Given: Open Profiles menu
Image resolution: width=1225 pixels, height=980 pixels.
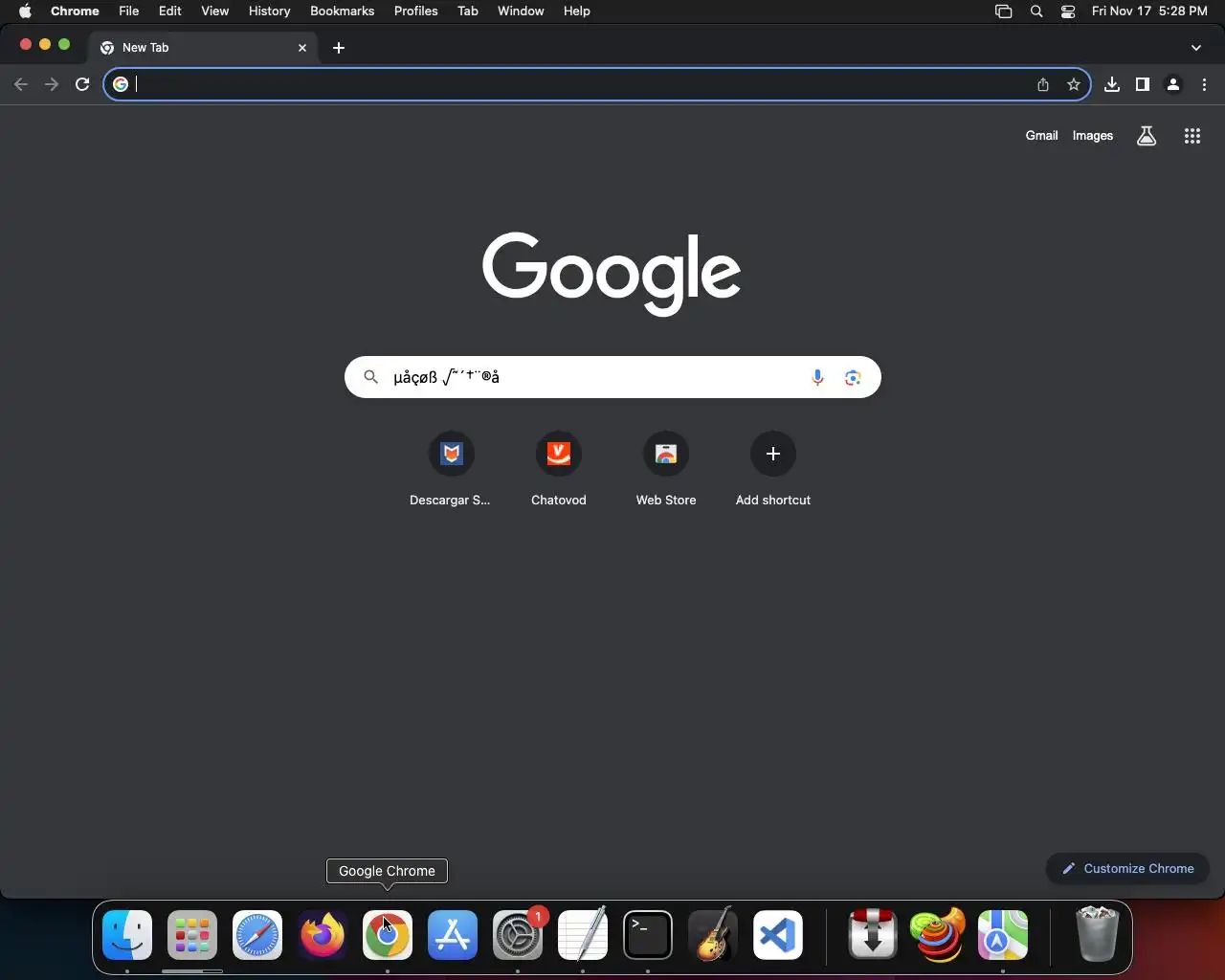Looking at the screenshot, I should (x=416, y=11).
